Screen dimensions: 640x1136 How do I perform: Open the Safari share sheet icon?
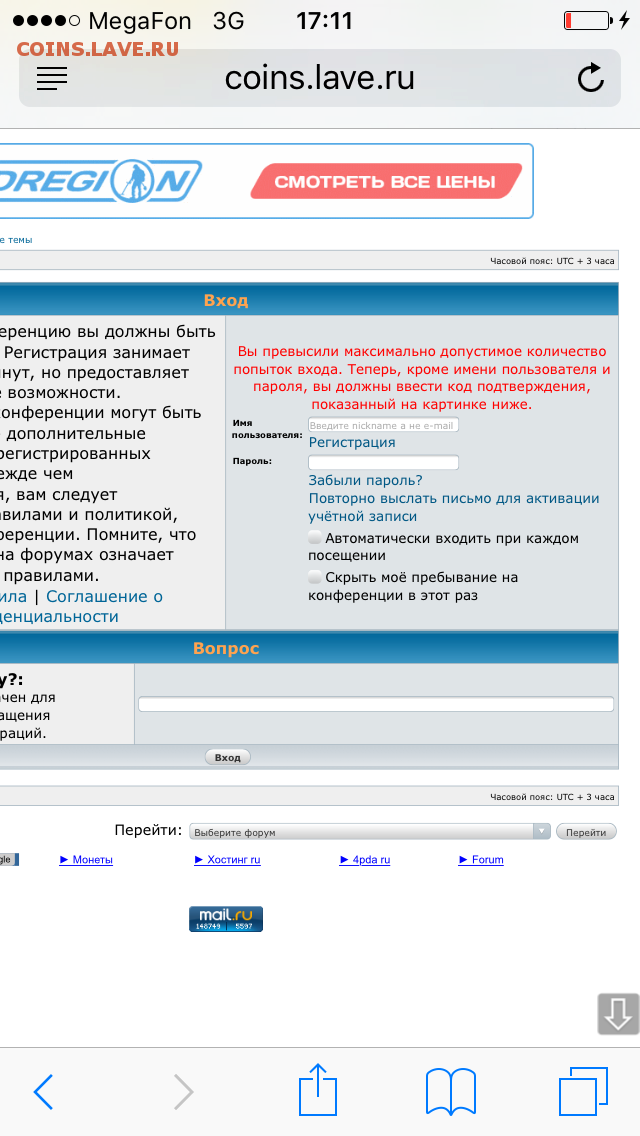click(318, 1088)
